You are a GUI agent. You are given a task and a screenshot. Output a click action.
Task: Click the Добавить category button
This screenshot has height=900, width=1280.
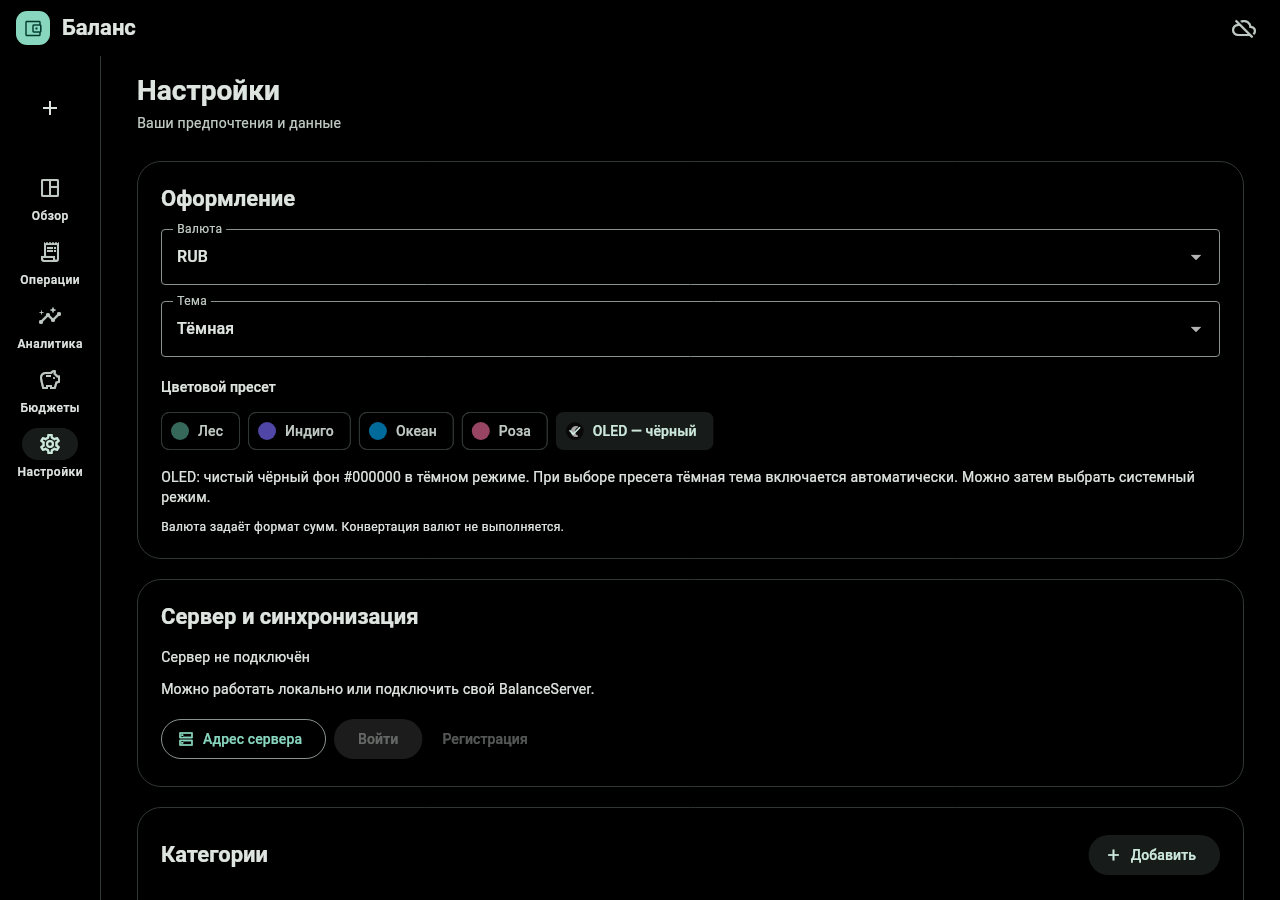[x=1154, y=855]
